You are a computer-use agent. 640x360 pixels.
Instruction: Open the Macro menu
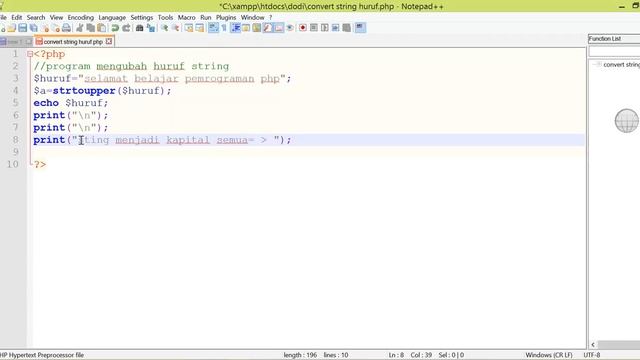tap(187, 18)
